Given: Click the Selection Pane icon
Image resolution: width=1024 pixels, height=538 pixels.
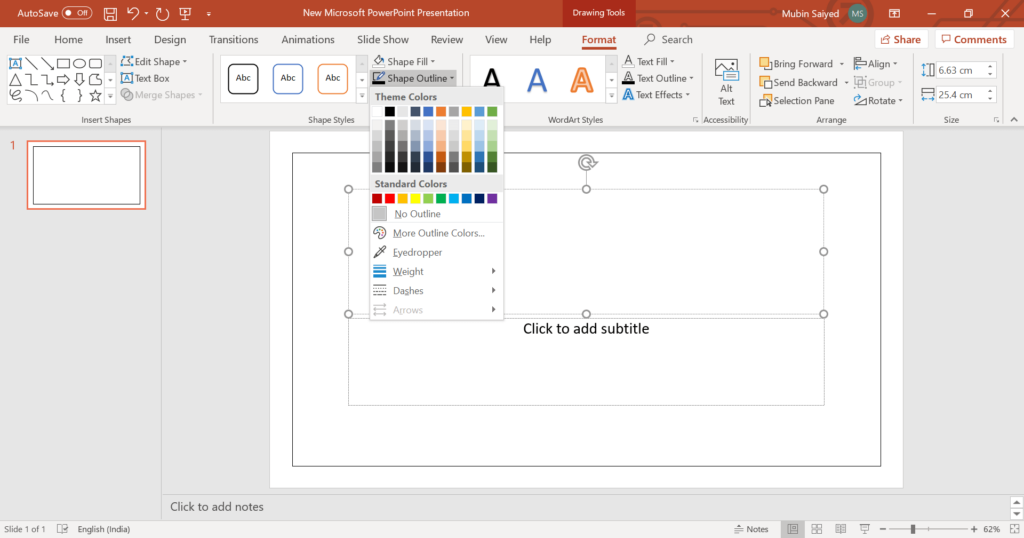Looking at the screenshot, I should tap(766, 101).
